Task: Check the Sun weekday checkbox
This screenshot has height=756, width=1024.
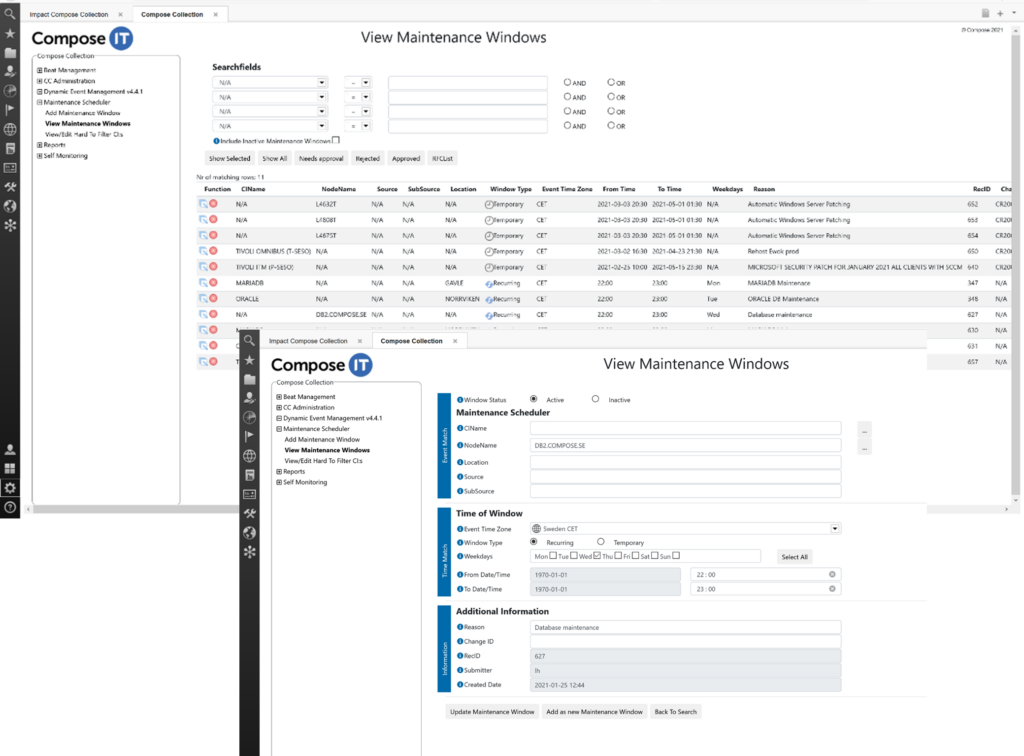Action: pyautogui.click(x=676, y=556)
